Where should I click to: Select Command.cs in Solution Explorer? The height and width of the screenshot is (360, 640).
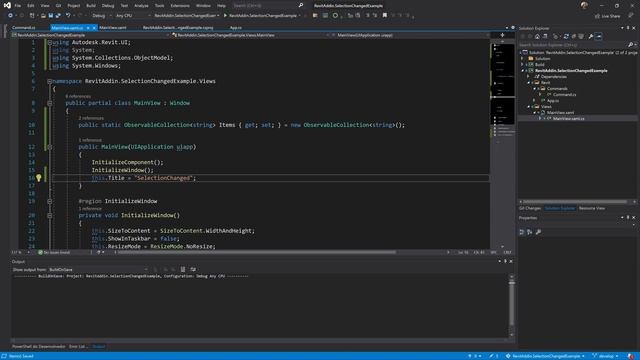(564, 94)
